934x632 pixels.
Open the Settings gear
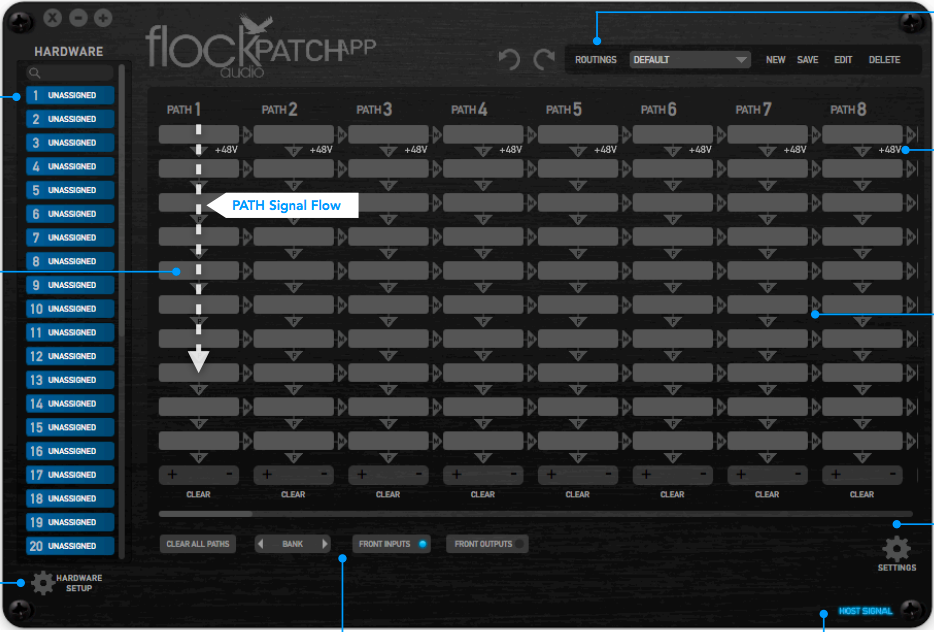click(896, 549)
